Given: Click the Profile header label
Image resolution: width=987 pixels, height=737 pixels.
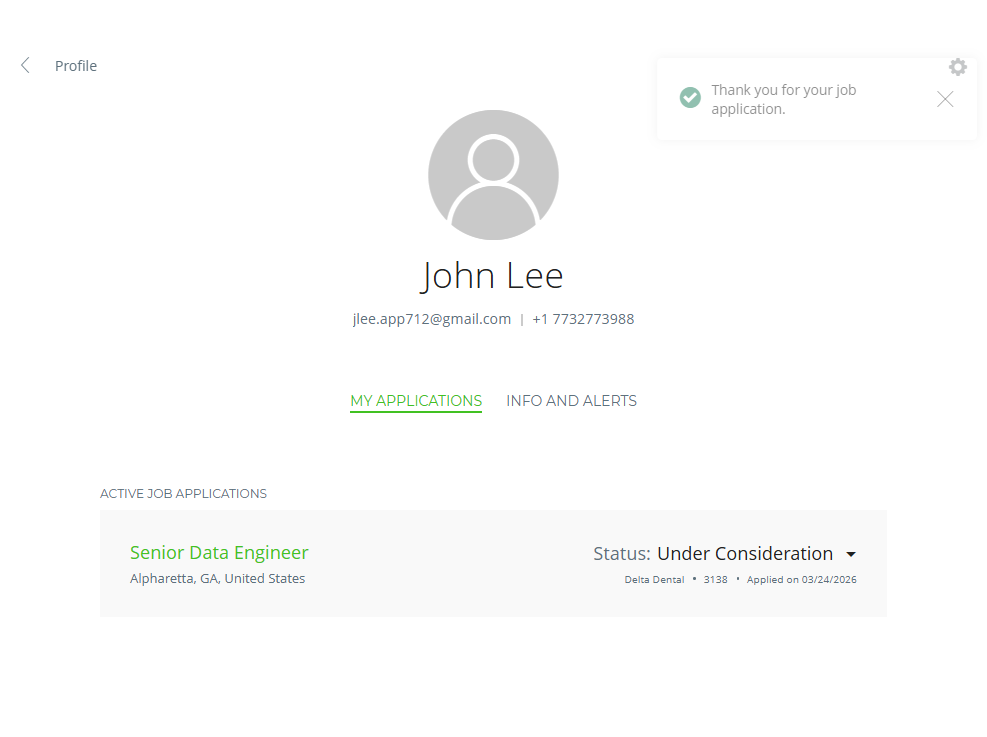Looking at the screenshot, I should pos(76,66).
